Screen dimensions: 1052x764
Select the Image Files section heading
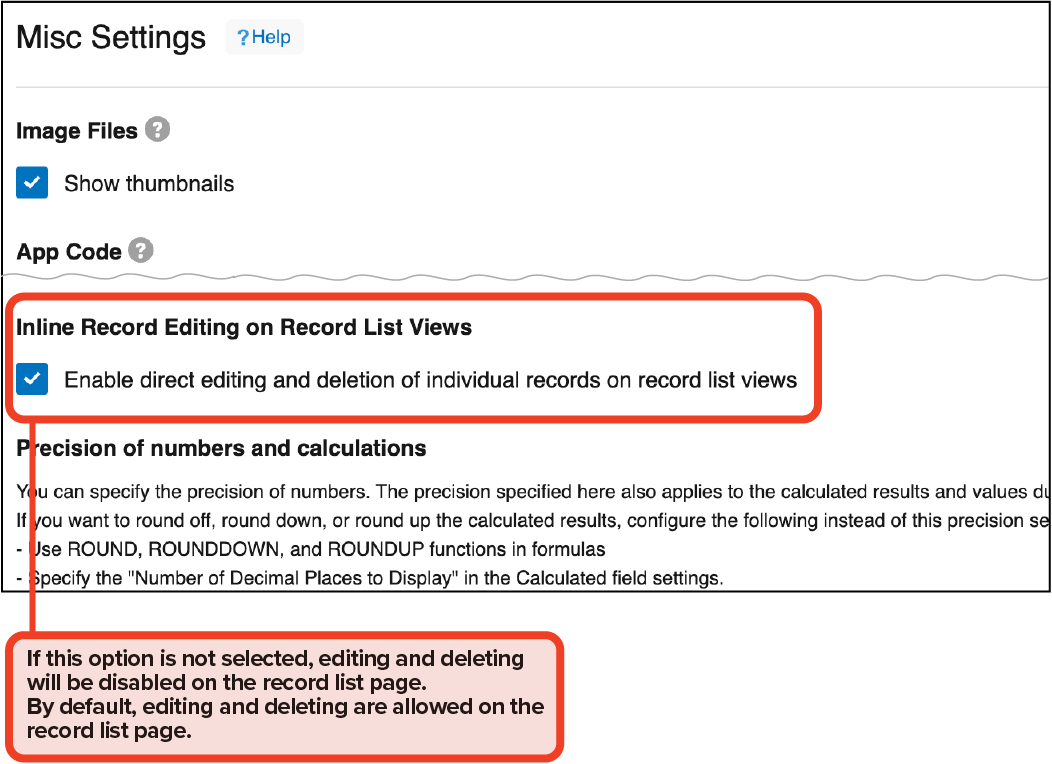77,131
